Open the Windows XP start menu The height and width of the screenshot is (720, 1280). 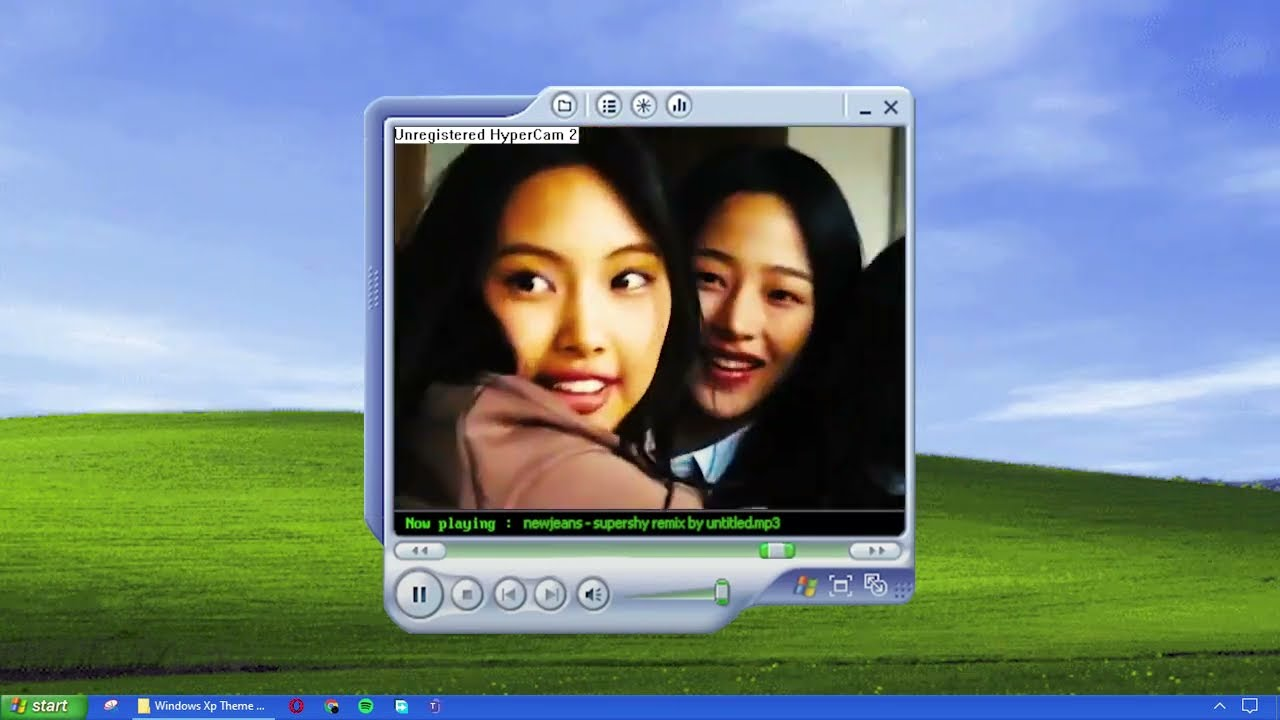click(x=40, y=706)
